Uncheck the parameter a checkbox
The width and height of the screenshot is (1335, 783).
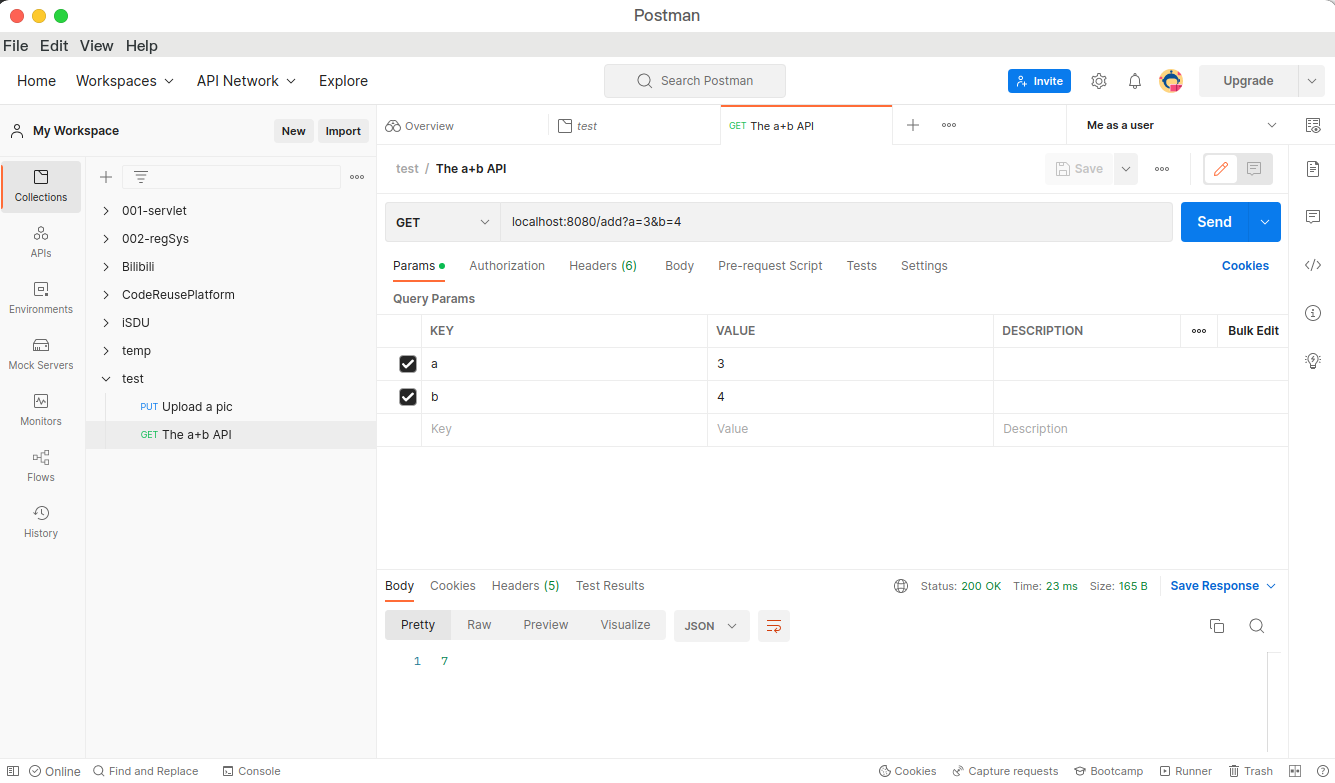(x=408, y=364)
